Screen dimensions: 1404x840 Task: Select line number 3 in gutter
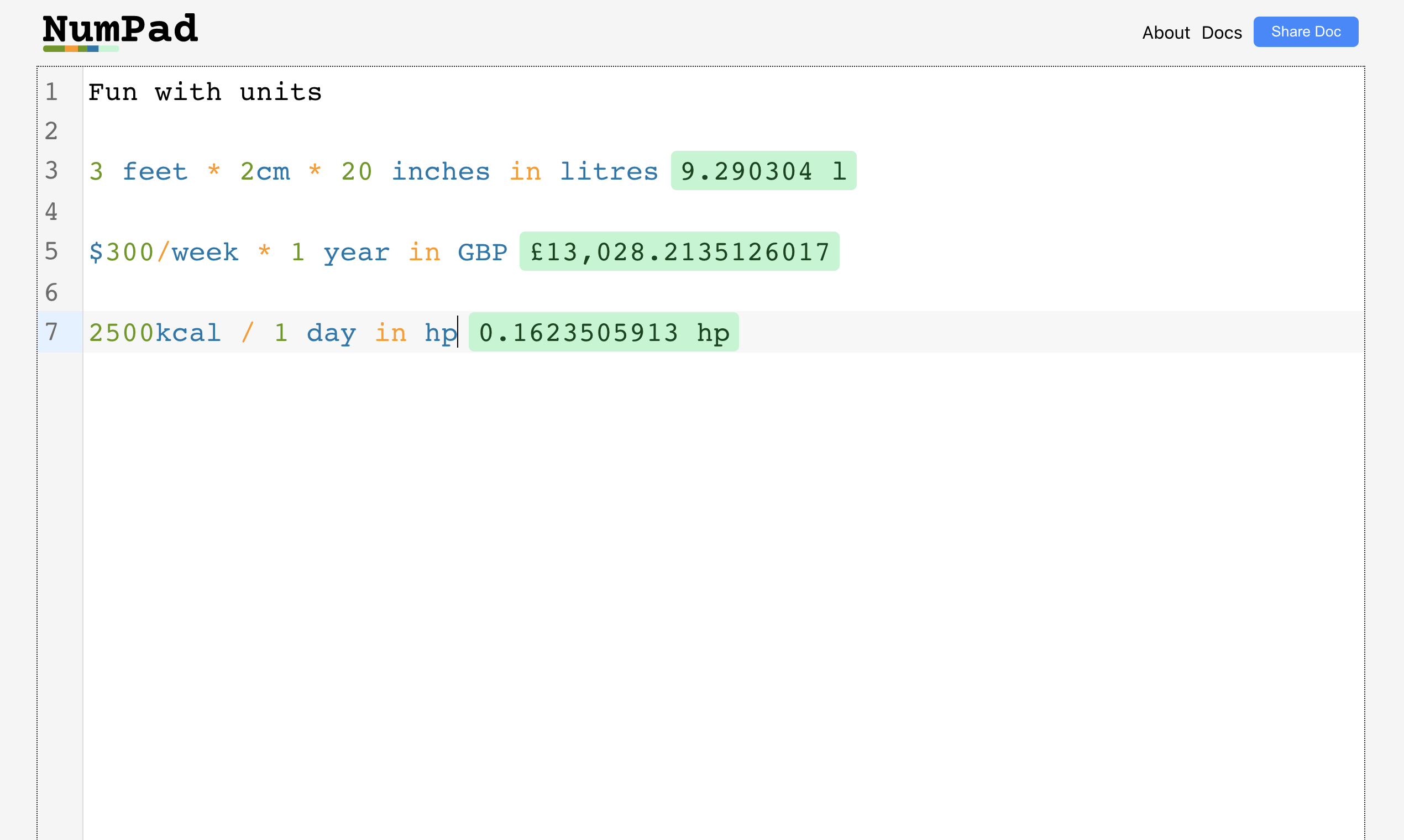[x=51, y=170]
